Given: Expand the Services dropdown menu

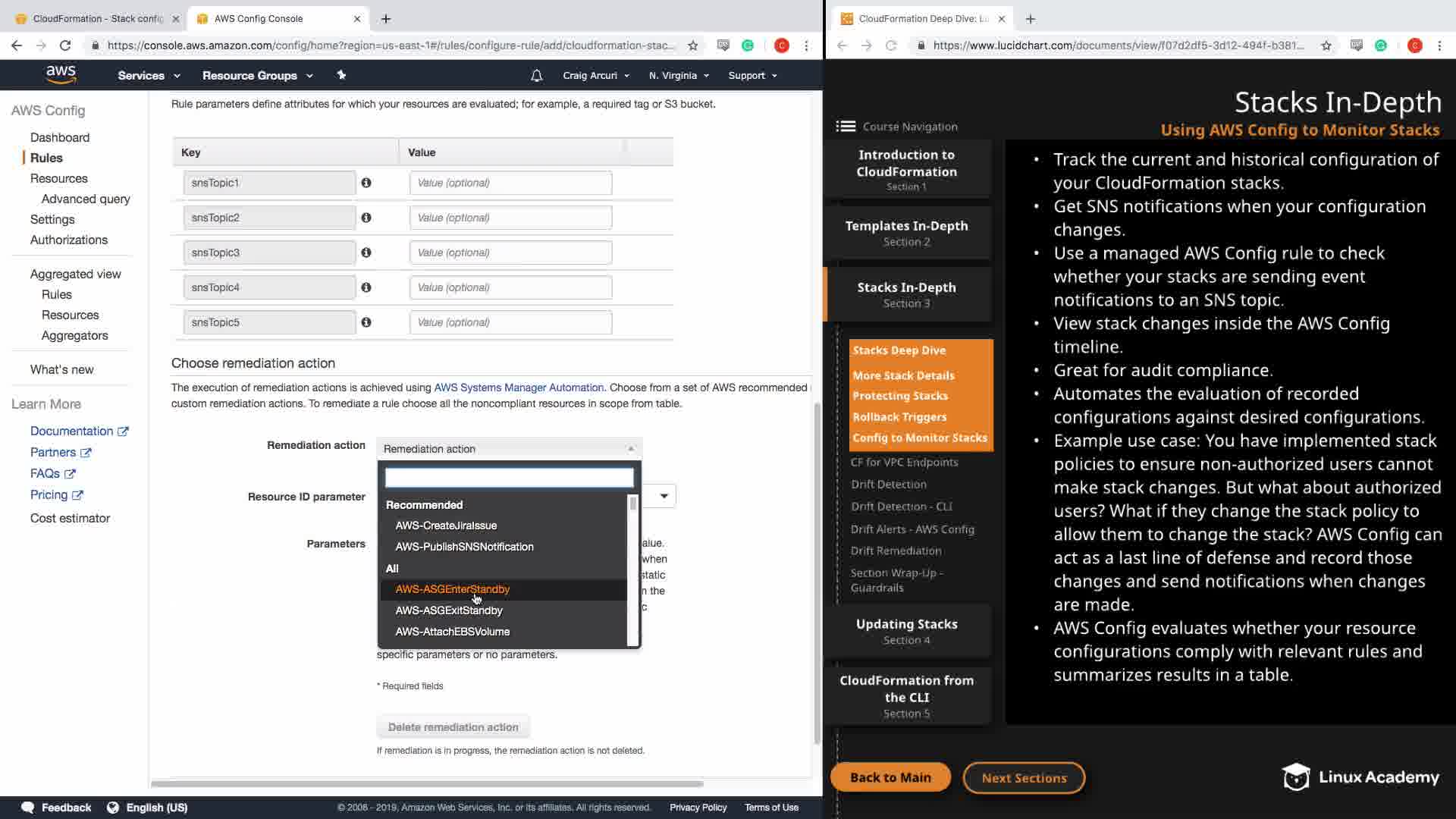Looking at the screenshot, I should pyautogui.click(x=149, y=75).
